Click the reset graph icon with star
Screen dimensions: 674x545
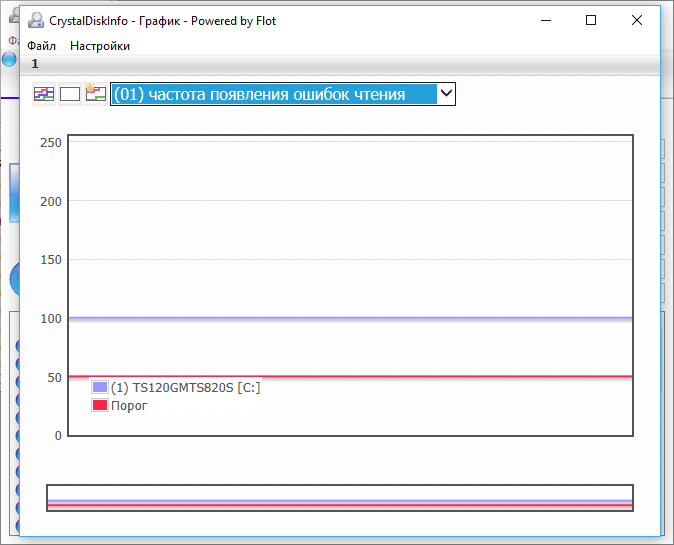coord(95,94)
